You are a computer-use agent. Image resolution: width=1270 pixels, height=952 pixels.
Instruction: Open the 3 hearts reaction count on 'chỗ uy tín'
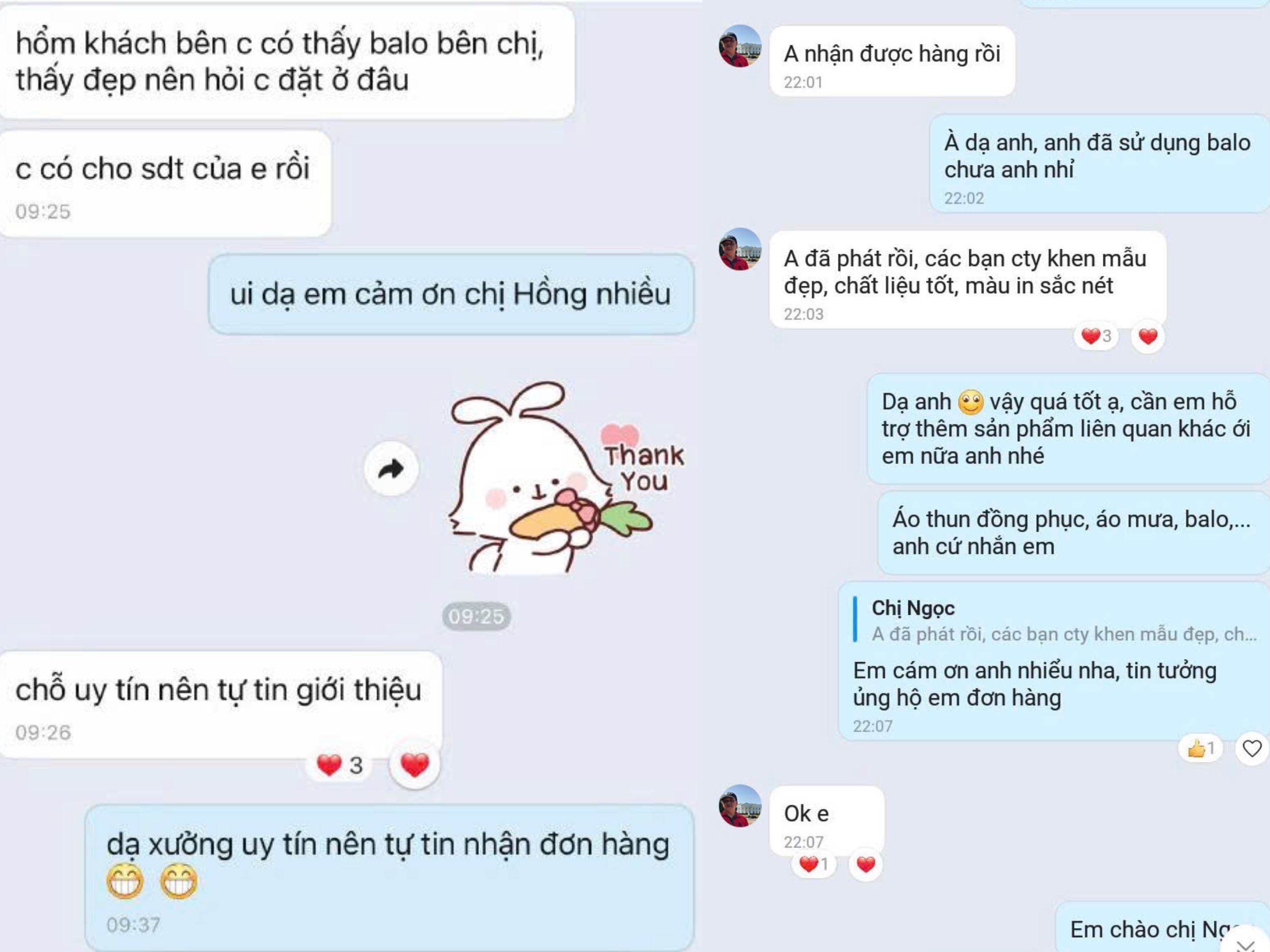tap(339, 764)
